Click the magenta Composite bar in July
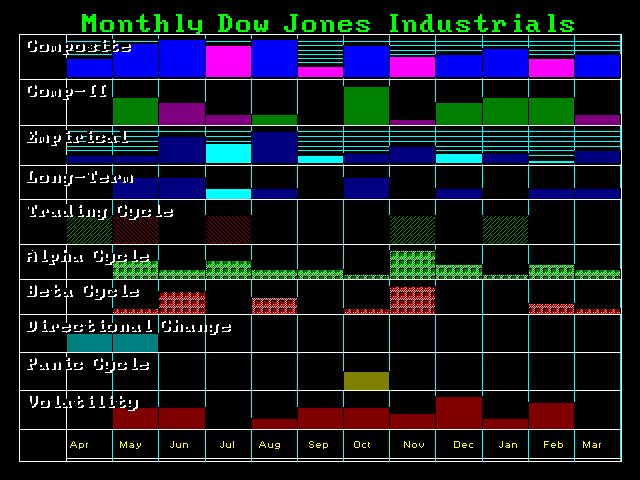This screenshot has width=640, height=480. pos(228,61)
